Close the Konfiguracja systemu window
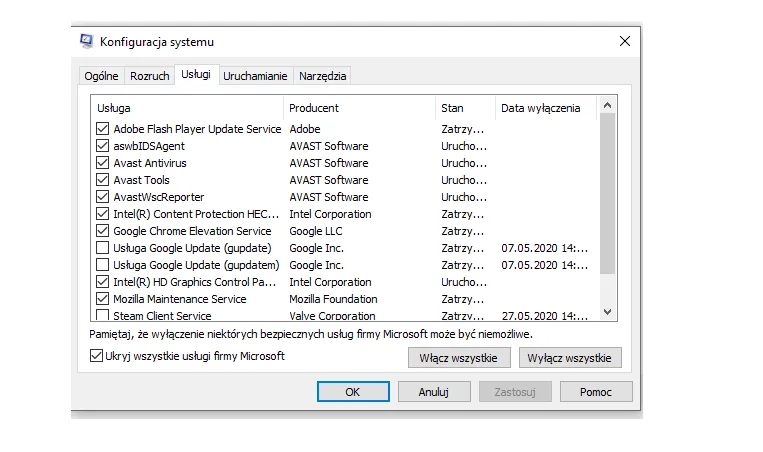Screen dimensions: 763x452 [x=625, y=42]
